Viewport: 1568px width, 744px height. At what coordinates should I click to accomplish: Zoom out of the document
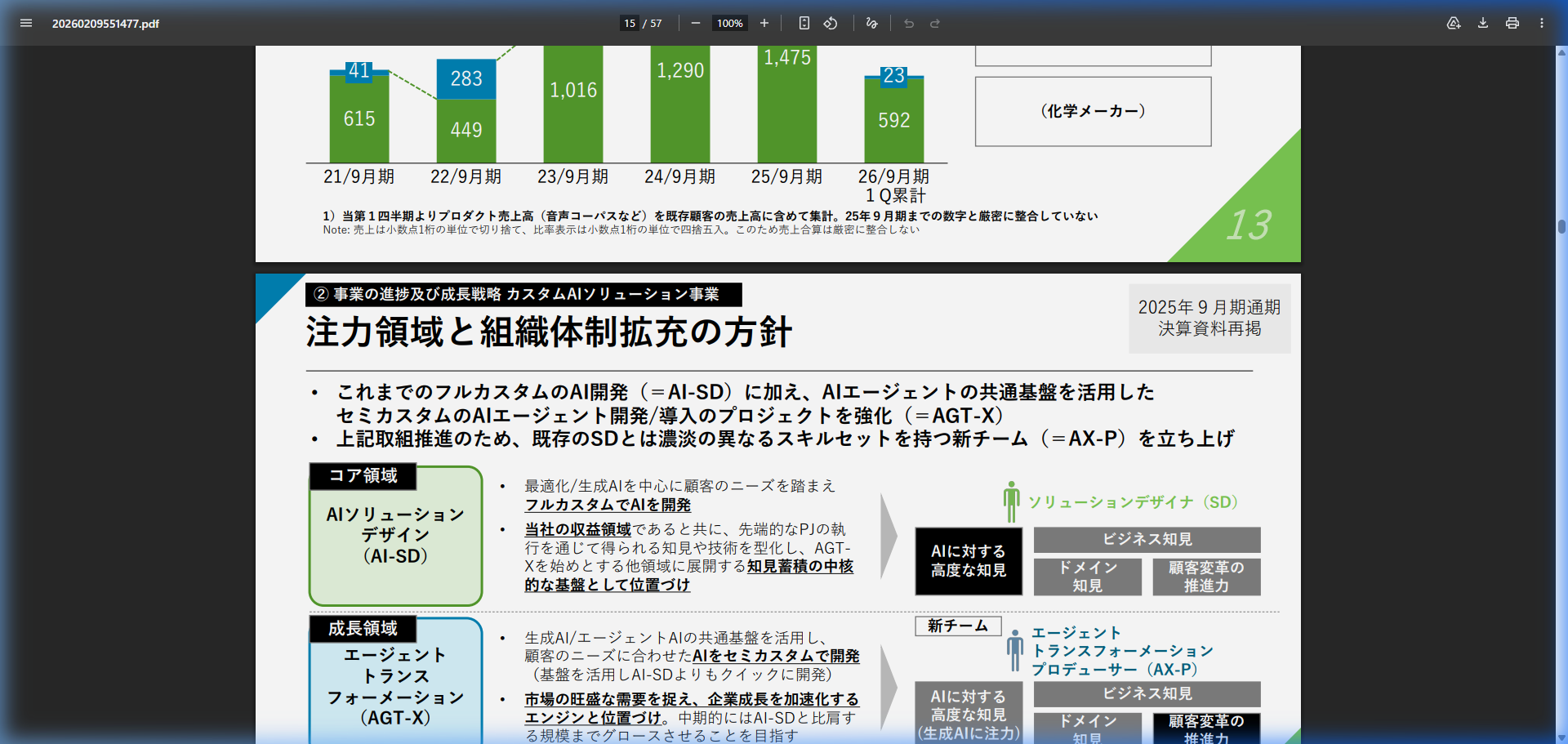click(695, 23)
